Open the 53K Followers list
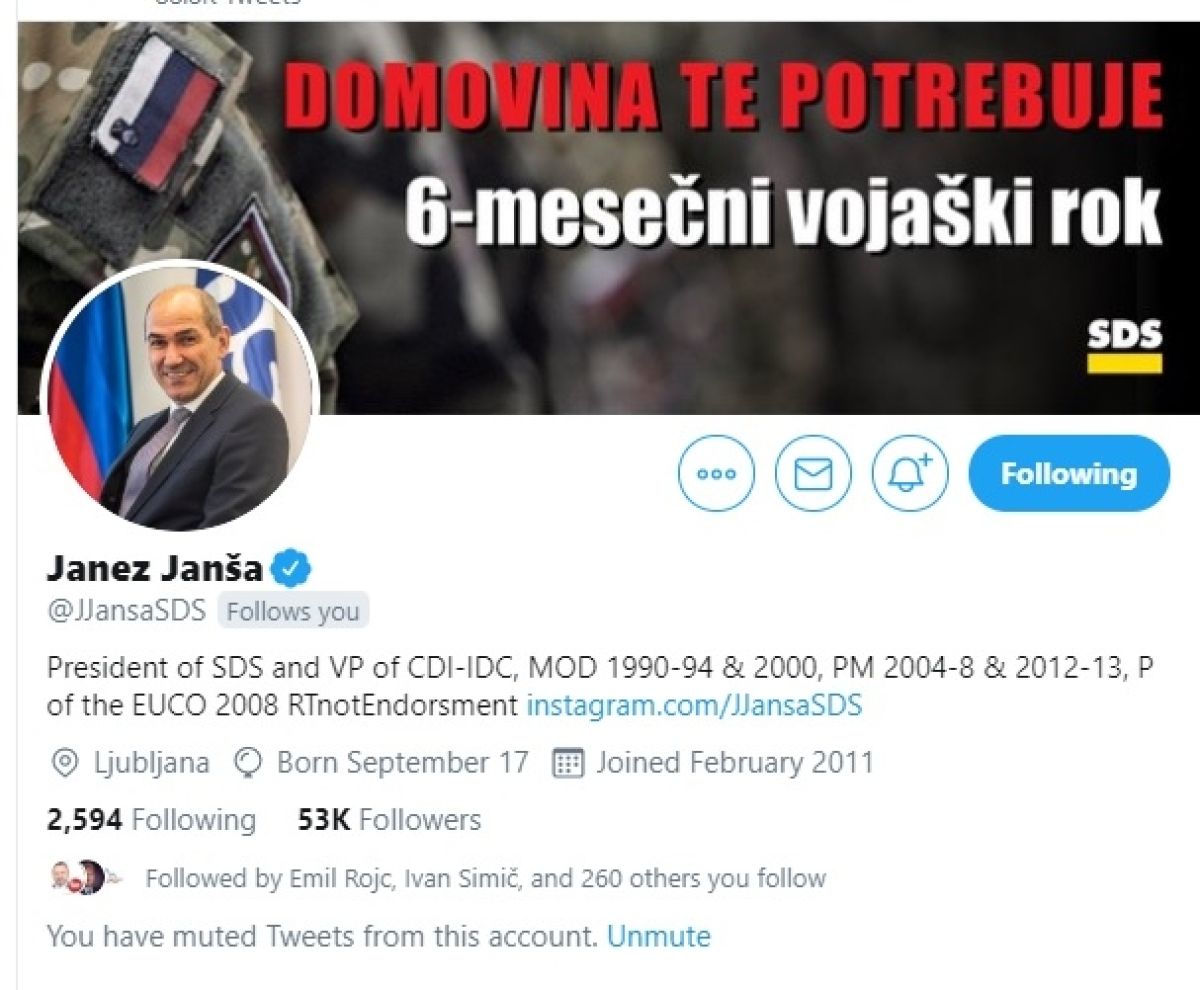Image resolution: width=1200 pixels, height=990 pixels. click(389, 821)
